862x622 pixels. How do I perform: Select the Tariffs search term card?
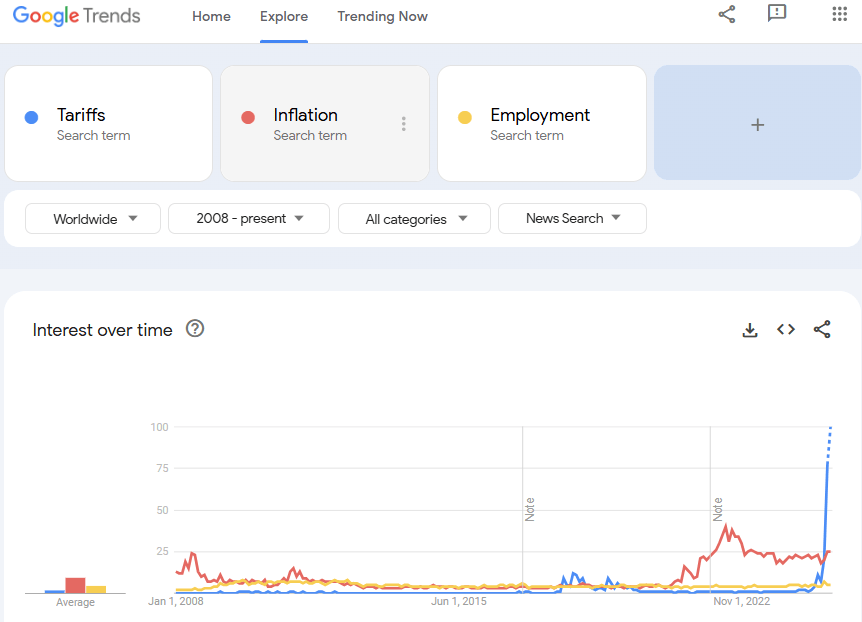click(108, 123)
